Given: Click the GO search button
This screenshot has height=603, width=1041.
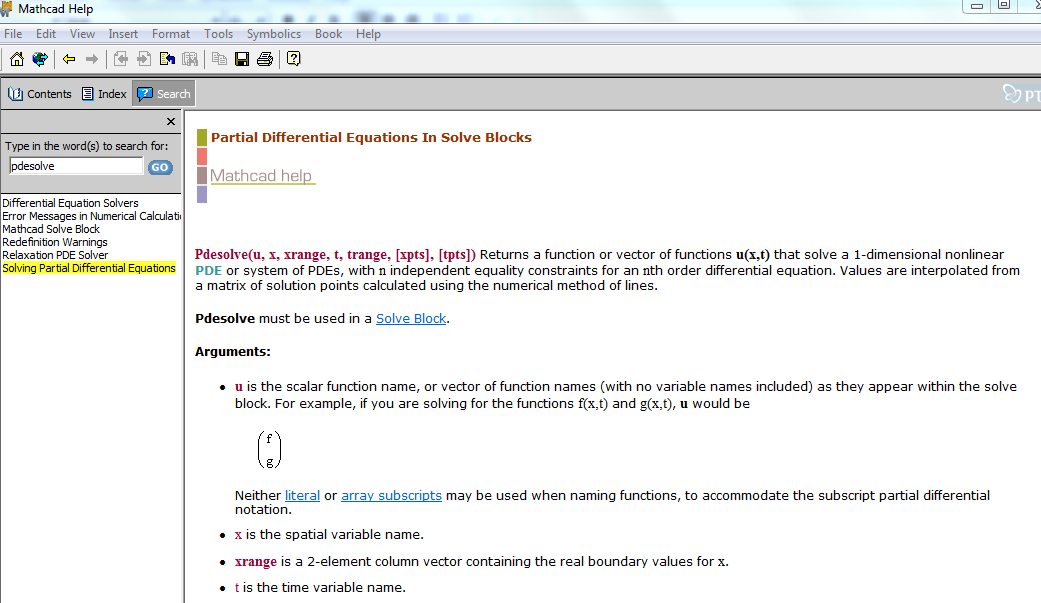Looking at the screenshot, I should click(x=160, y=167).
